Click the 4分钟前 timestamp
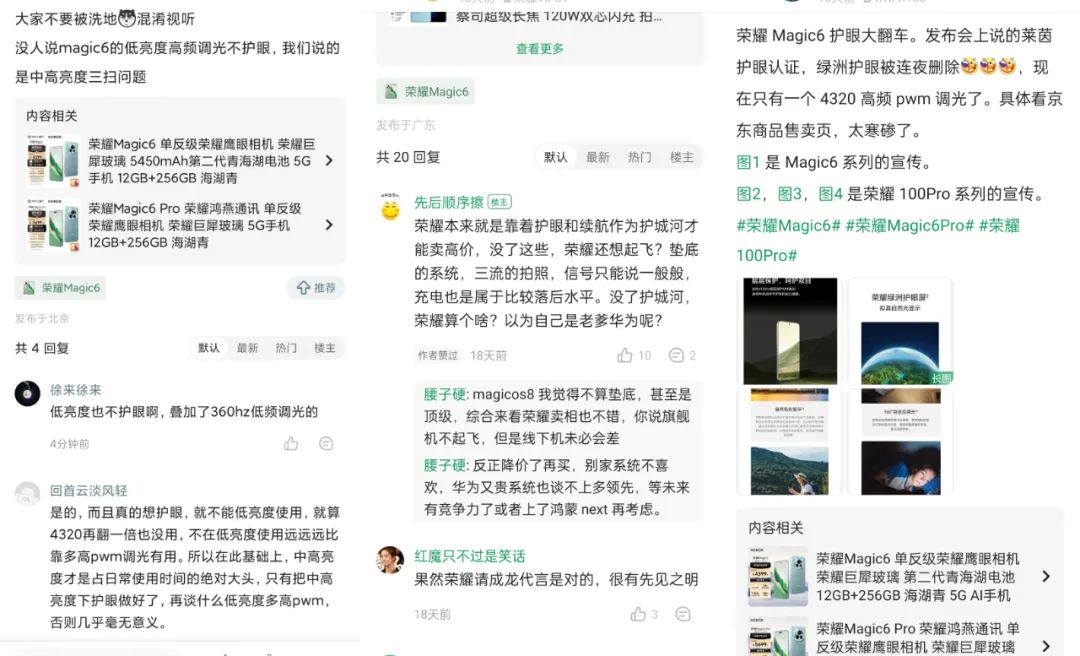 pos(69,444)
